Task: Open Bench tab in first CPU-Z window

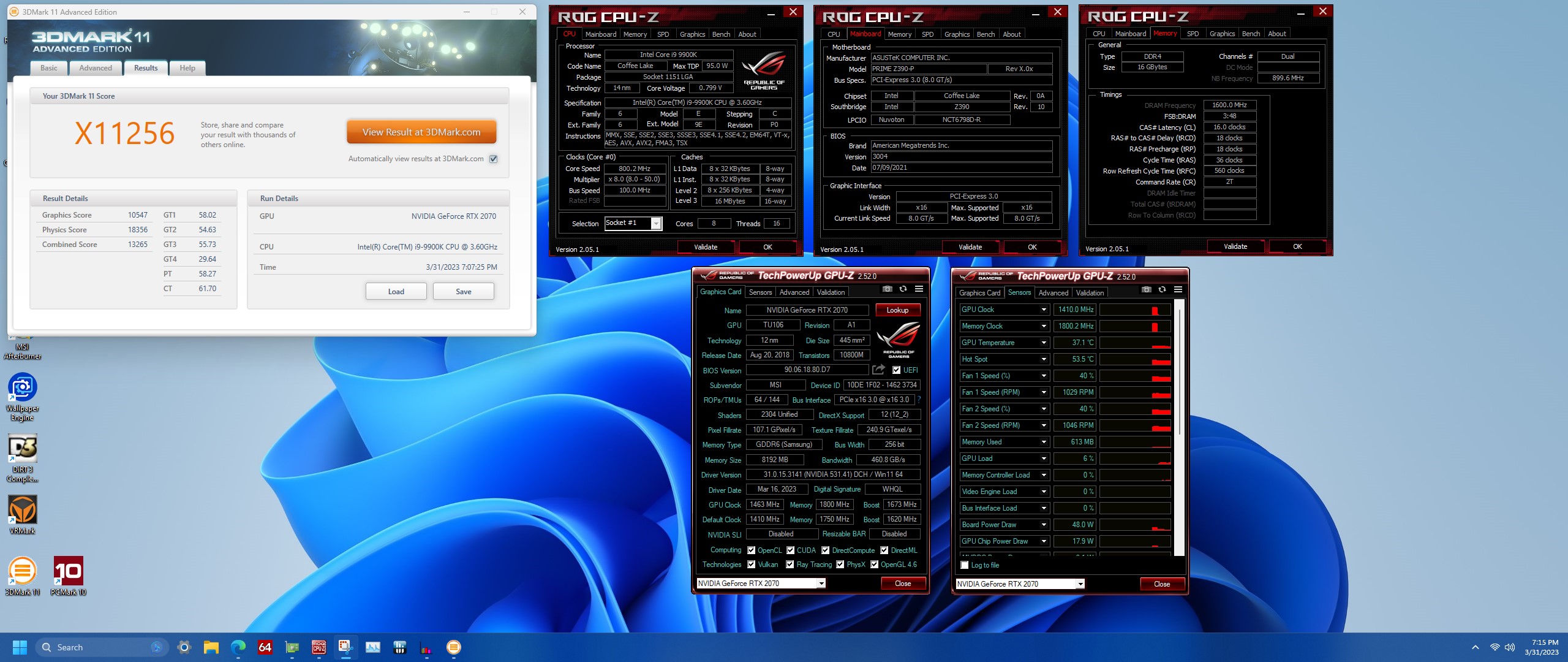Action: pos(721,34)
